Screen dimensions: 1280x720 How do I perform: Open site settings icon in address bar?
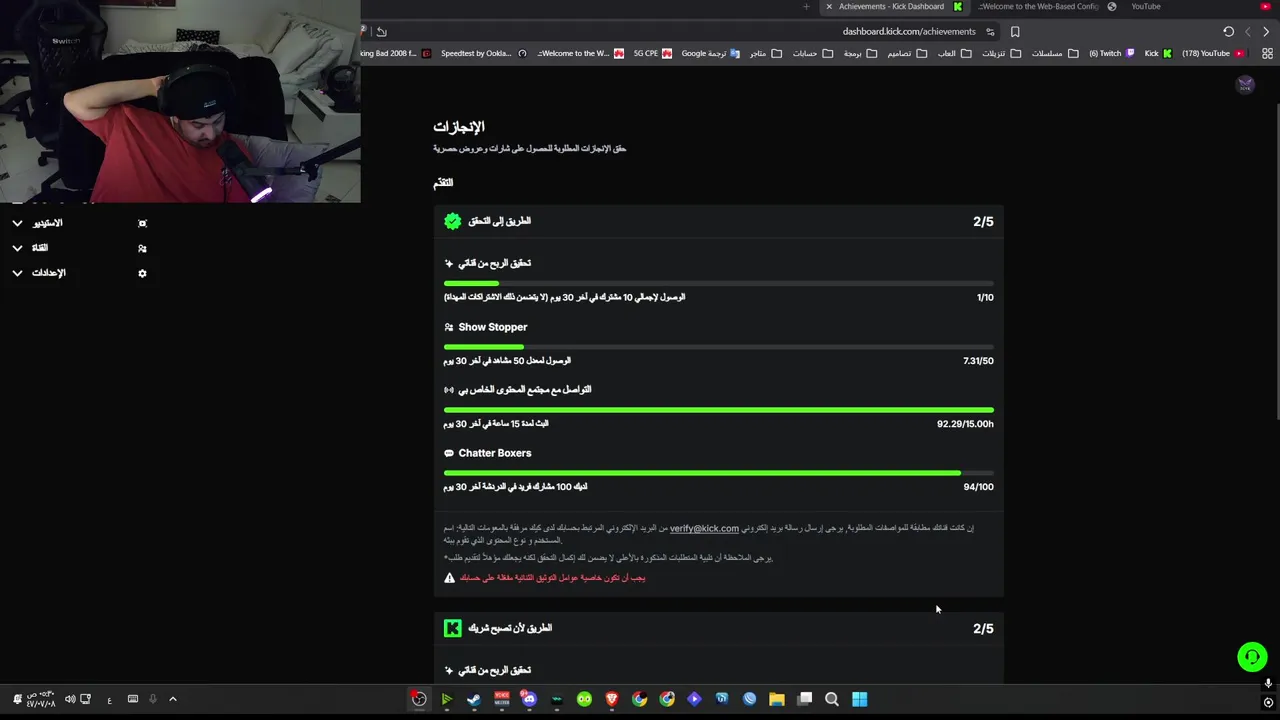tap(990, 31)
